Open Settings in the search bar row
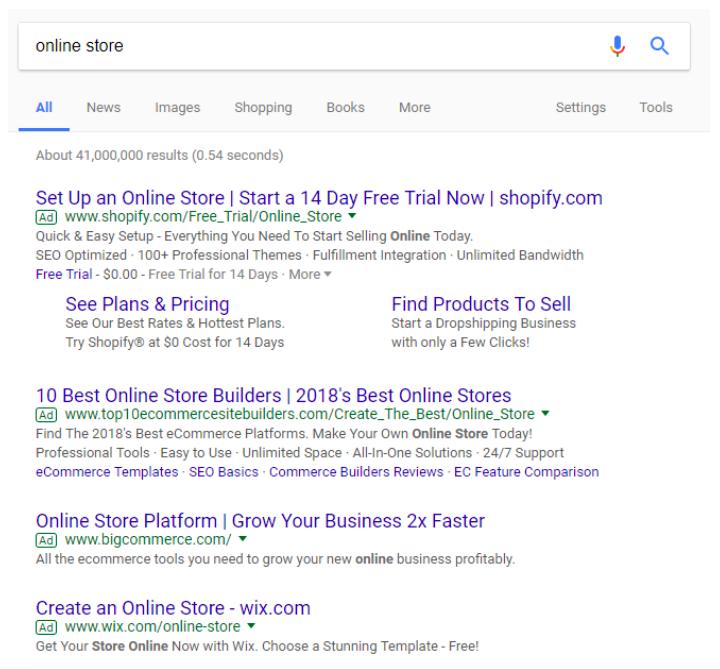 tap(581, 107)
